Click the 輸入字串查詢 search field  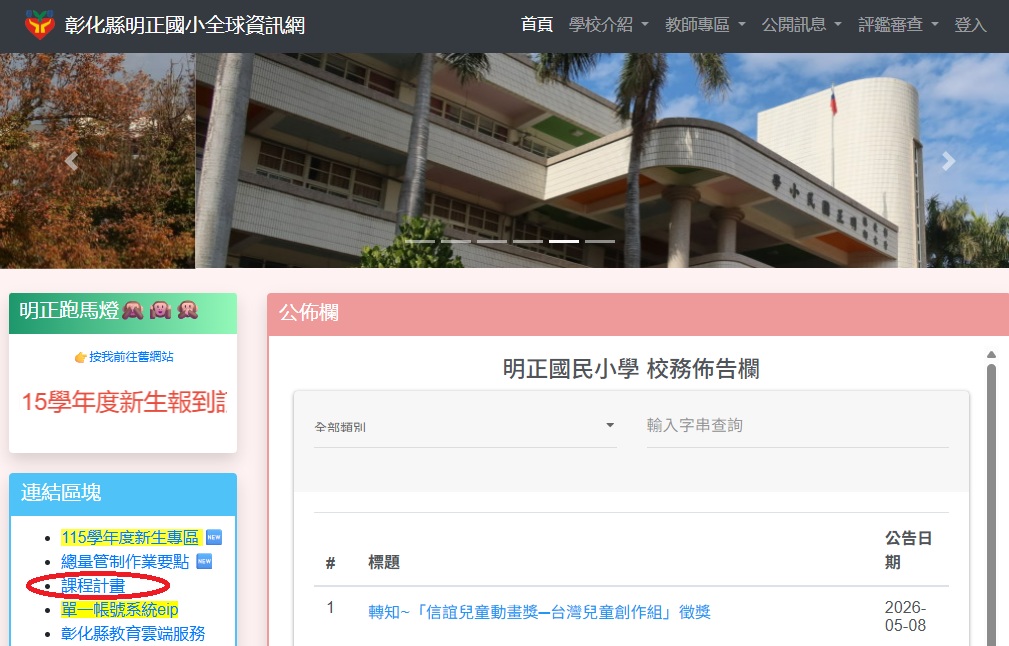[x=797, y=426]
